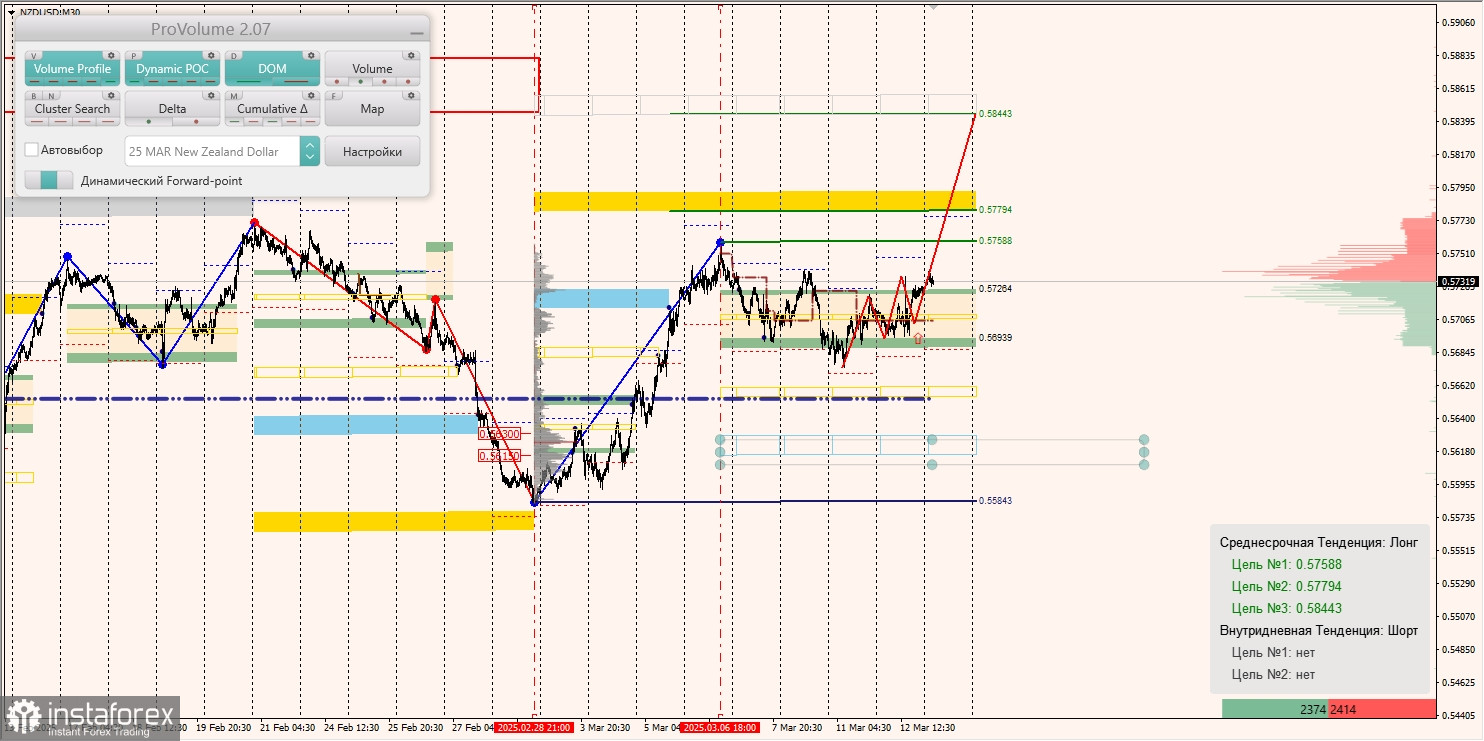
Task: Click the 0.57588 target level label
Action: click(995, 241)
